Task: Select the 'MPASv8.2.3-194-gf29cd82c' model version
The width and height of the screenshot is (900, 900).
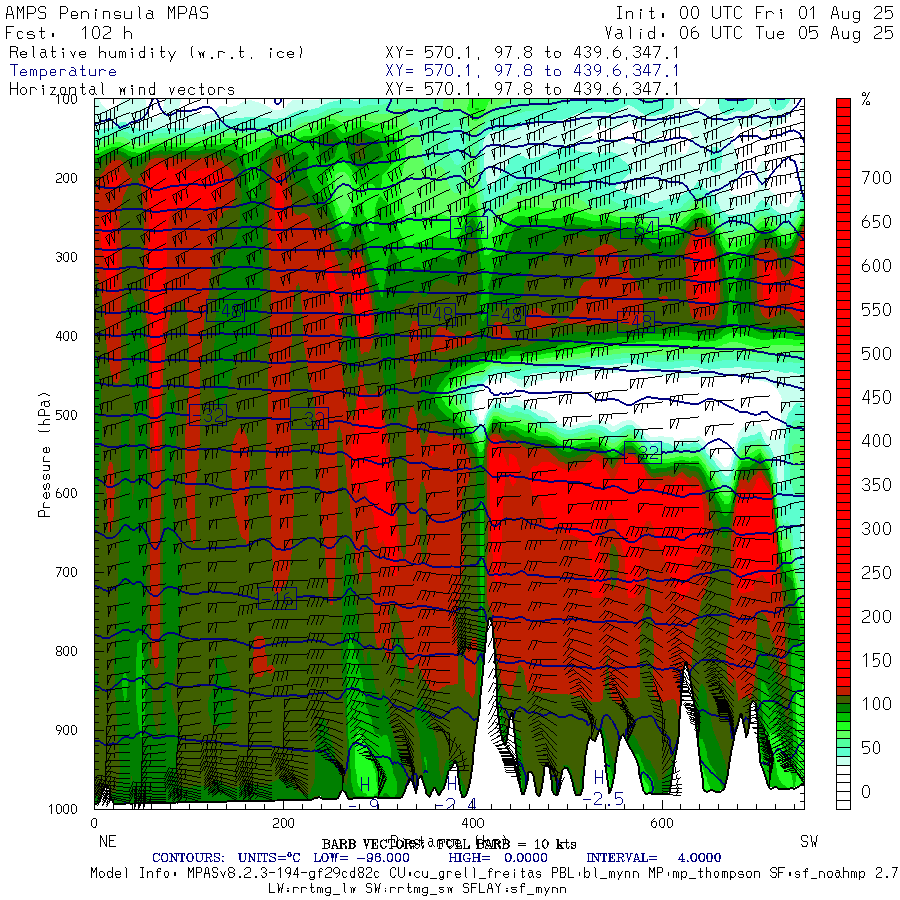Action: click(284, 874)
